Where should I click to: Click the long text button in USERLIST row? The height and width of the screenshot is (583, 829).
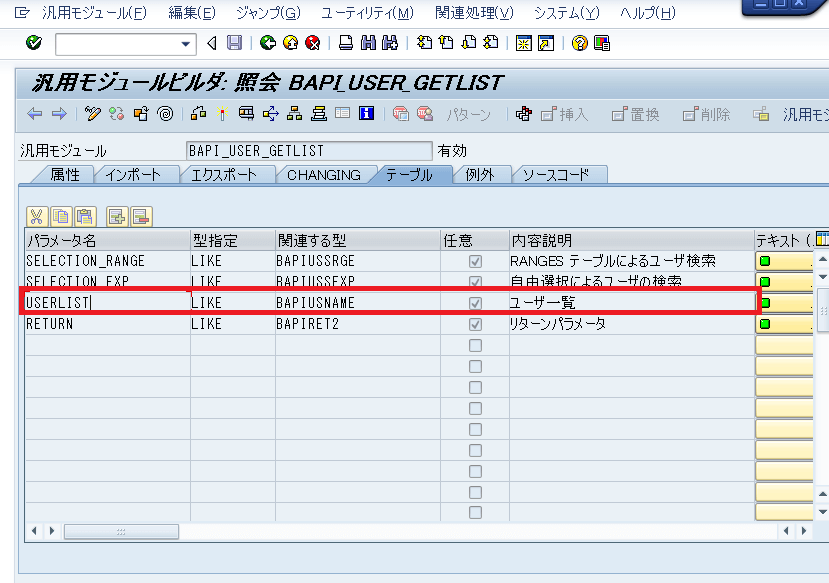tap(784, 303)
